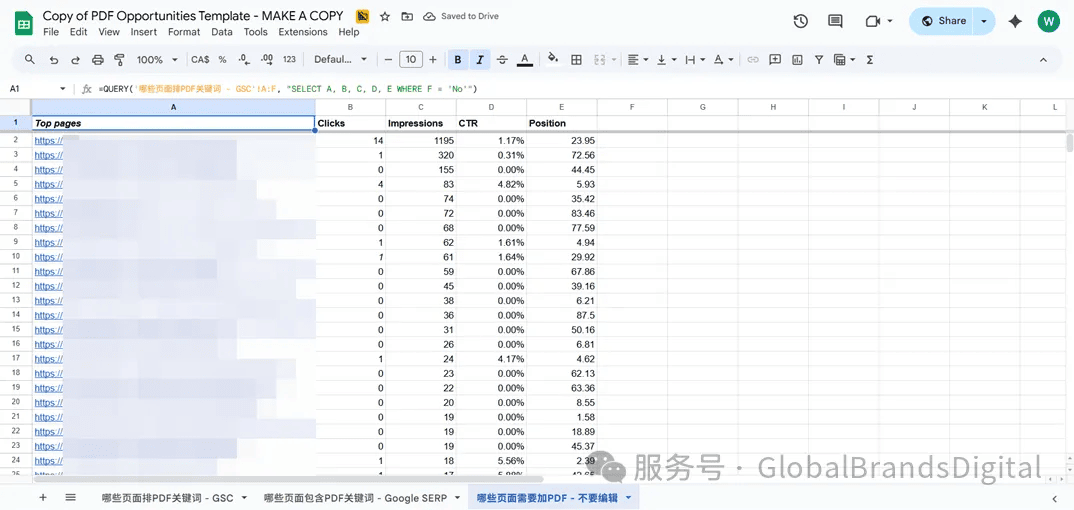Image resolution: width=1074 pixels, height=510 pixels.
Task: Open version history clock icon
Action: (800, 21)
